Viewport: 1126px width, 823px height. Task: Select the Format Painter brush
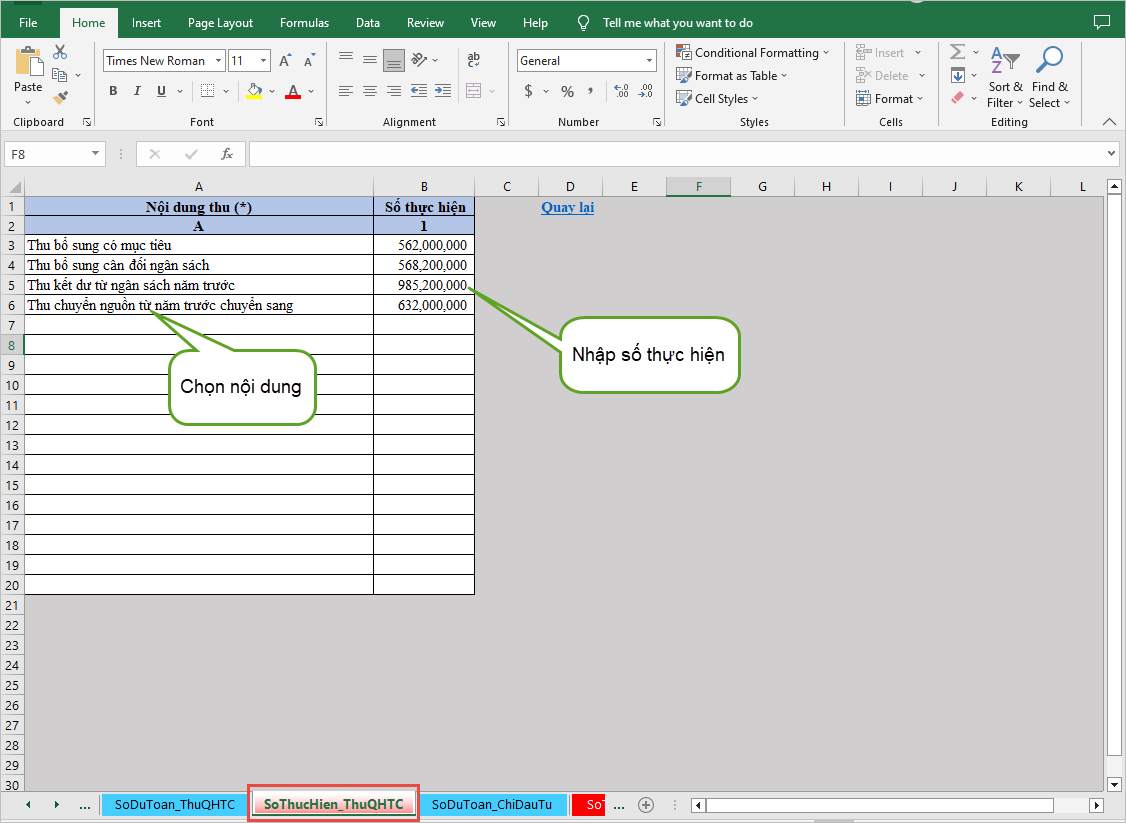point(60,98)
